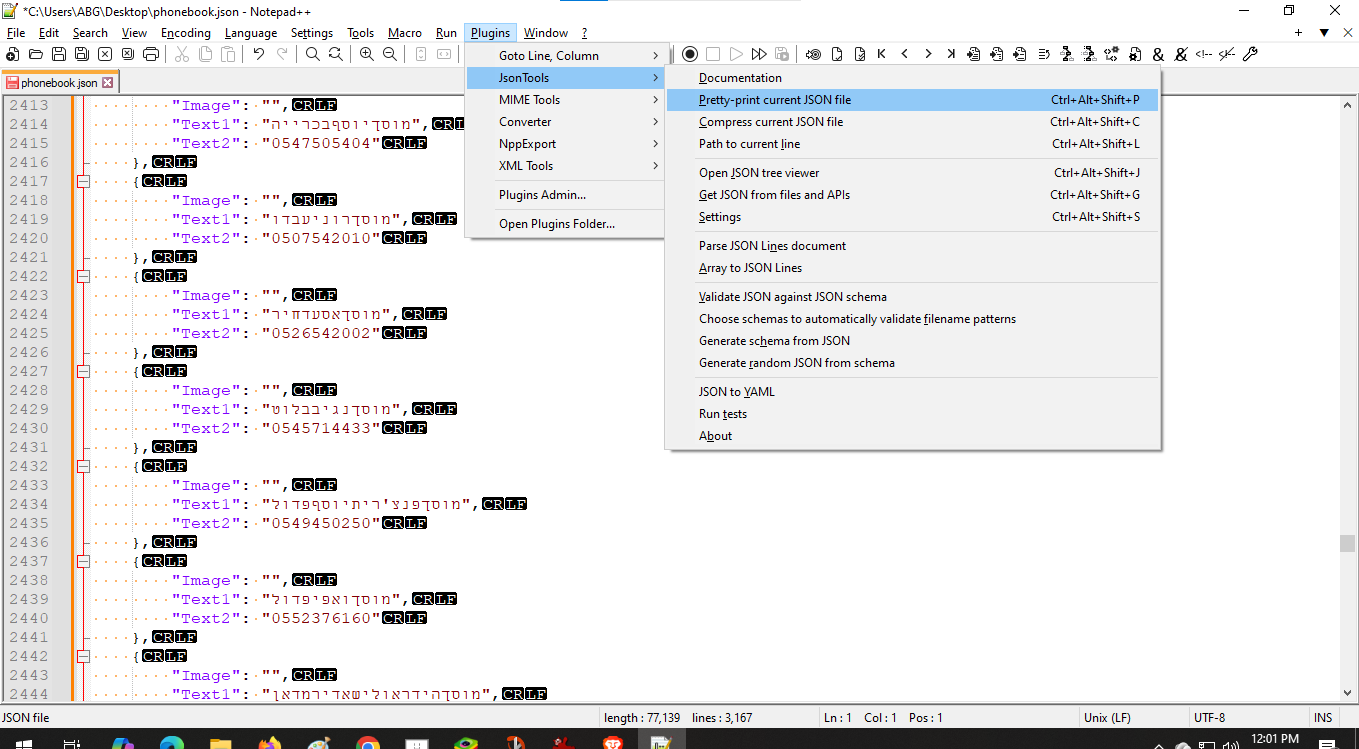Toggle the INS insert mode indicator

[x=1322, y=717]
